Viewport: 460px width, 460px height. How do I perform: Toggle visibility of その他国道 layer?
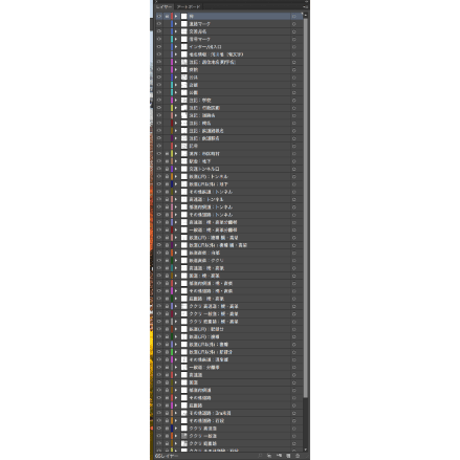click(159, 398)
